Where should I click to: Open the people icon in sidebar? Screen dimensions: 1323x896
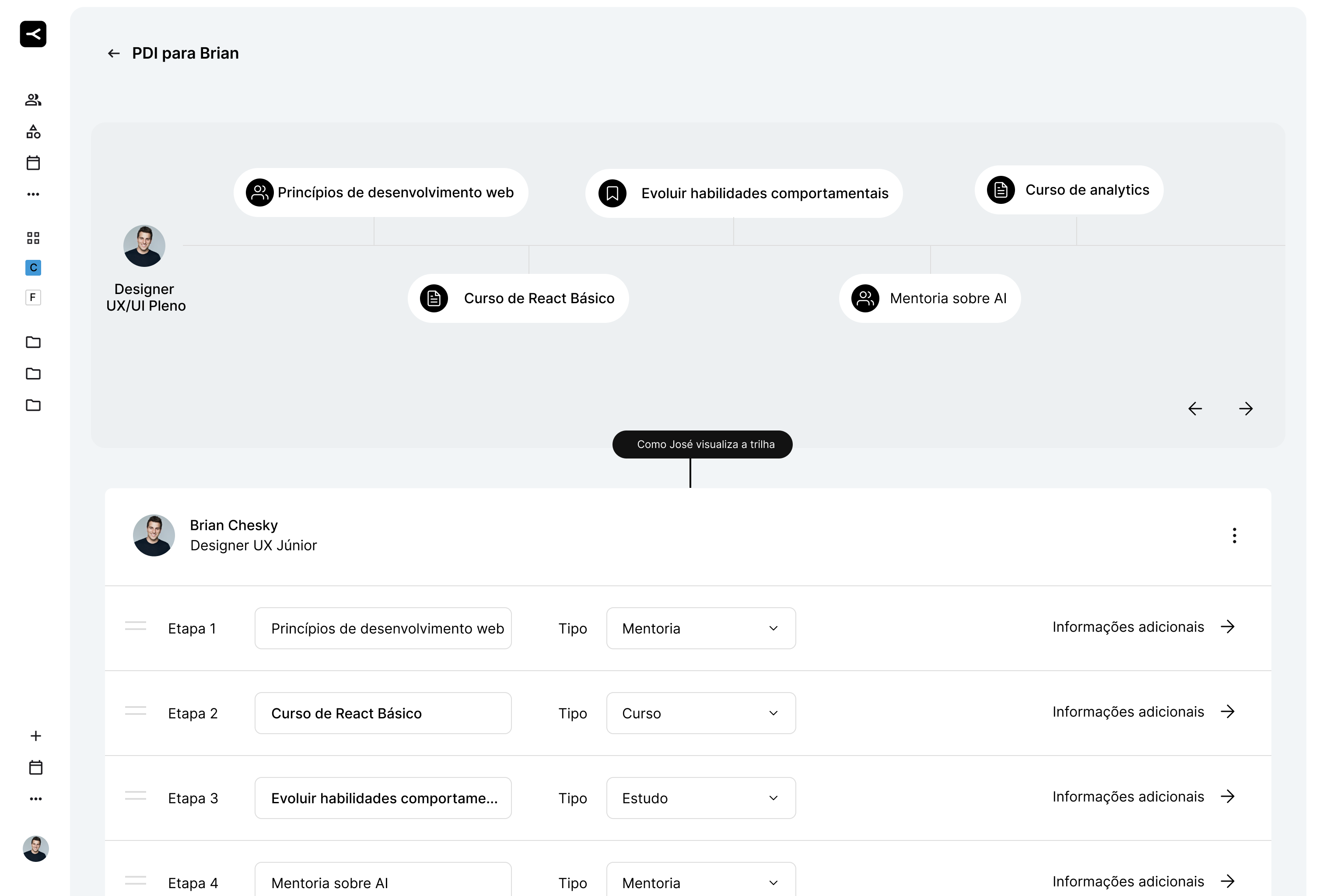click(x=33, y=100)
